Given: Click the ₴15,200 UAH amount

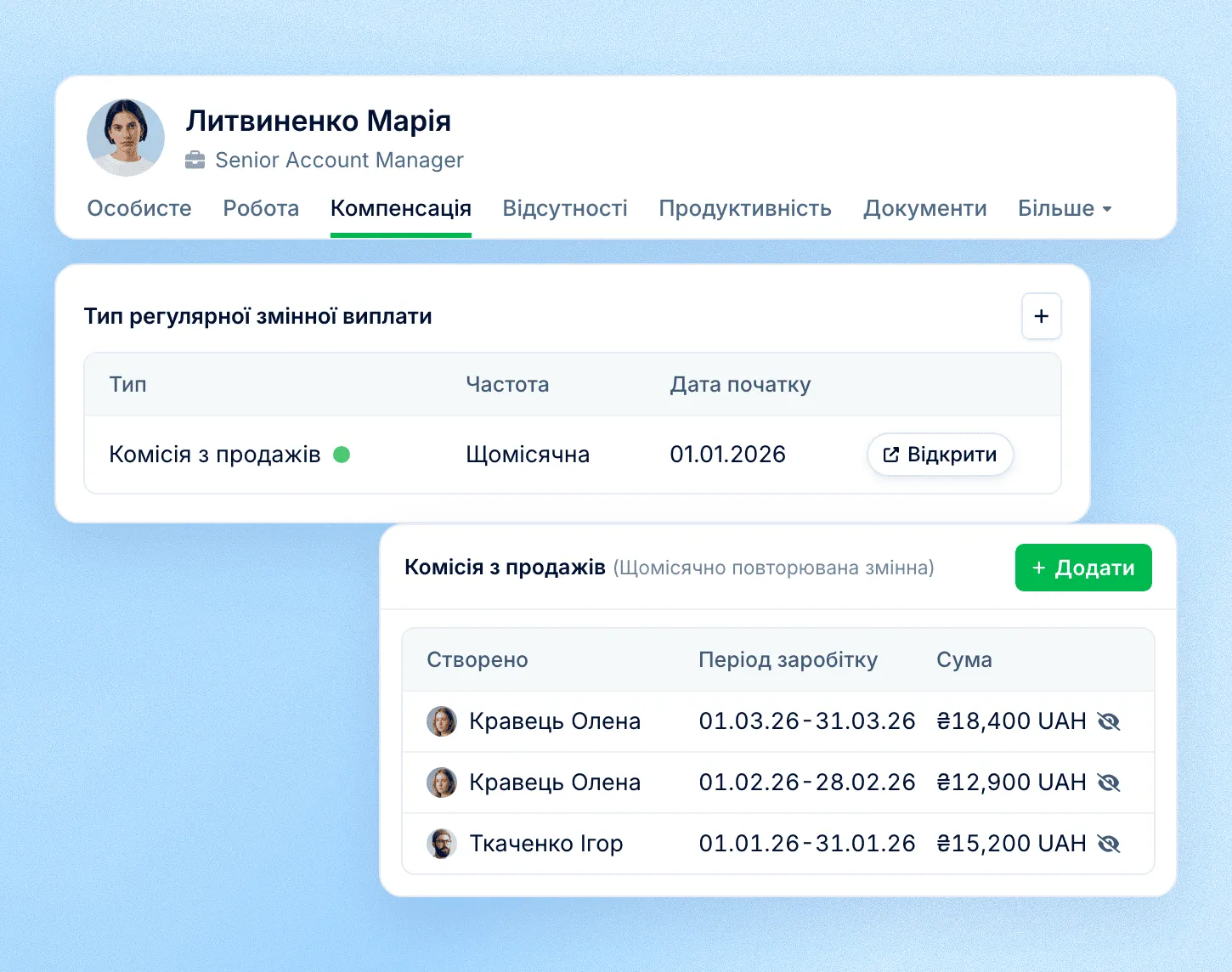Looking at the screenshot, I should [1011, 844].
